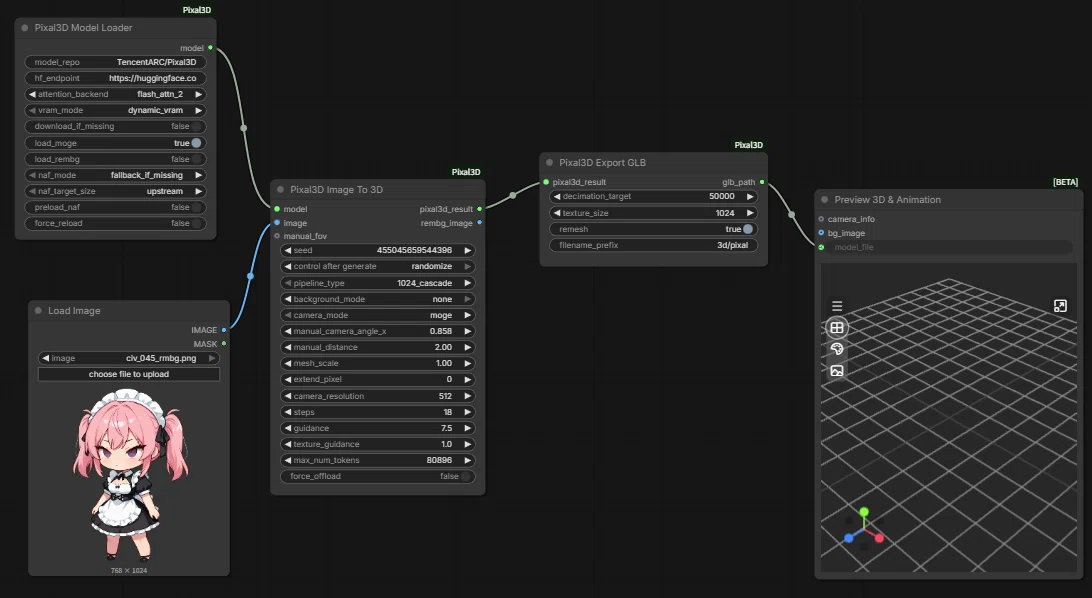Increase max_num_tokens with right arrow
This screenshot has width=1092, height=598.
pyautogui.click(x=467, y=460)
